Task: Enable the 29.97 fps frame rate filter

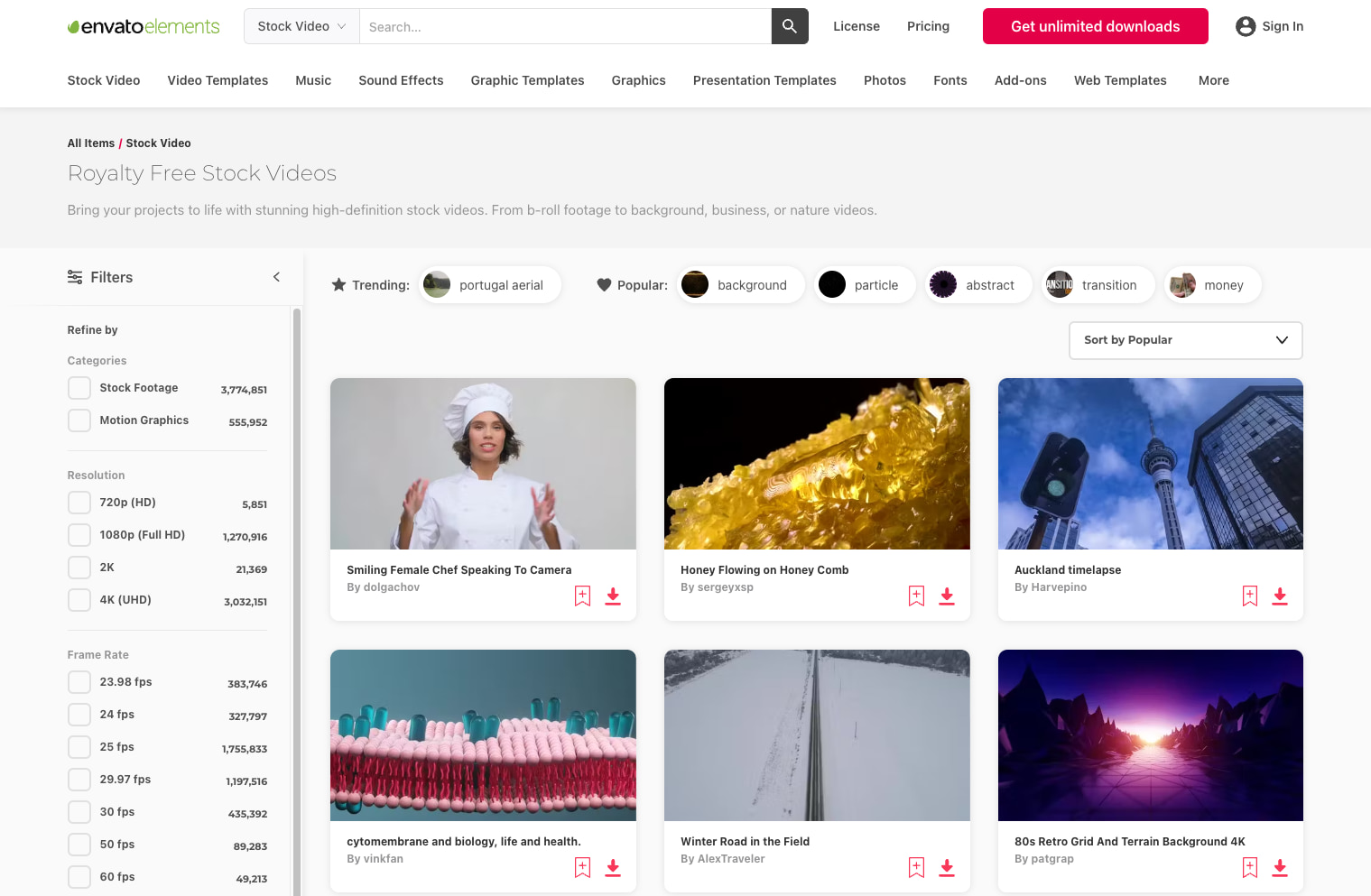Action: (79, 779)
